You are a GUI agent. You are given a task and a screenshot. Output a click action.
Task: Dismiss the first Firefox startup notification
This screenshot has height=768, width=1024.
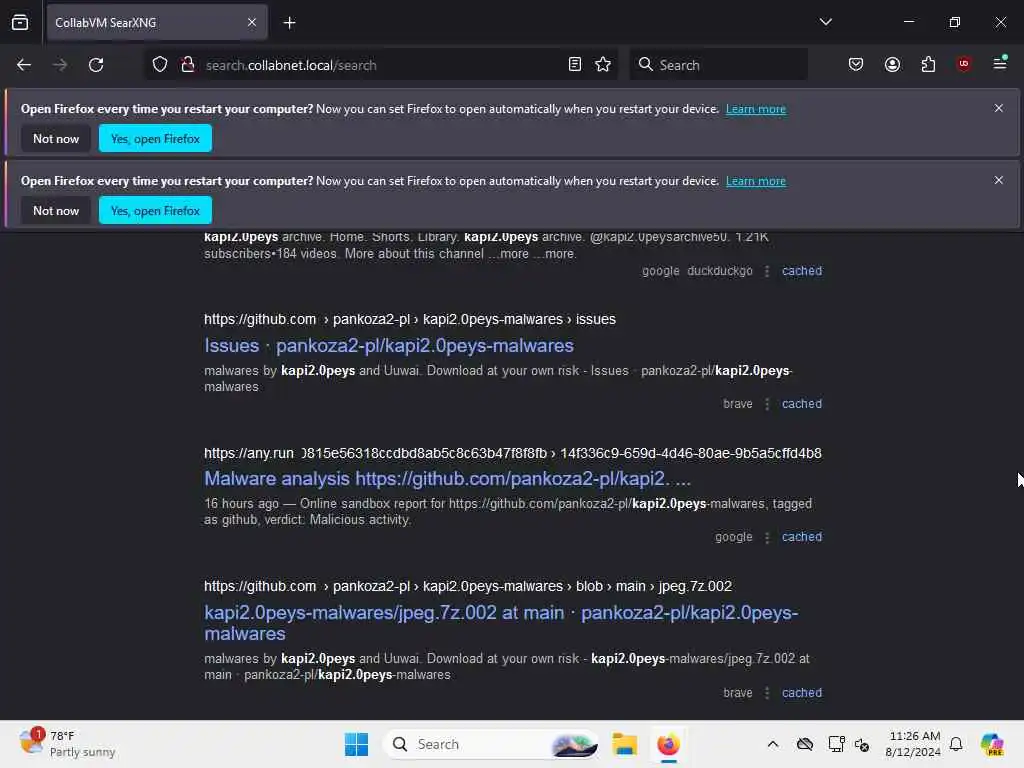[999, 108]
